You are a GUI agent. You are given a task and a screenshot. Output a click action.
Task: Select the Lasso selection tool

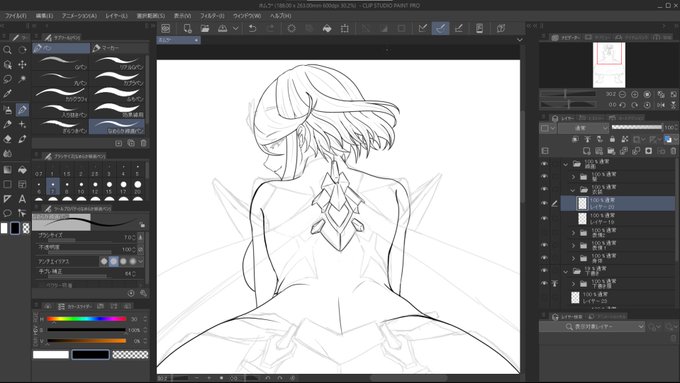tap(7, 79)
